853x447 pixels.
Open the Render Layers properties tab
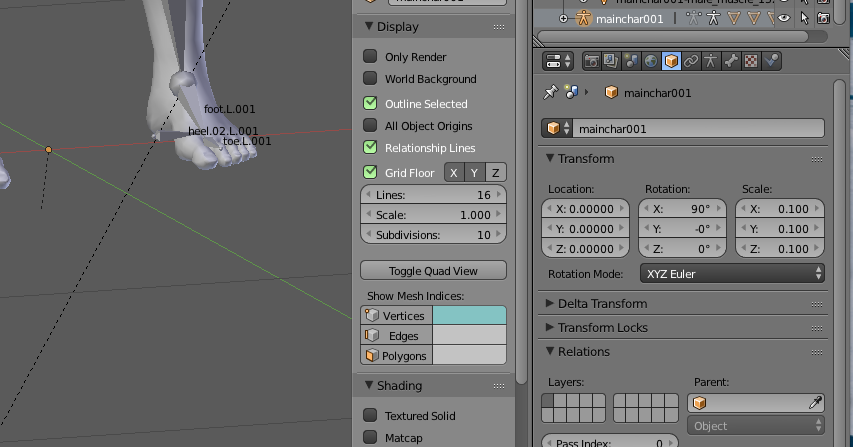pyautogui.click(x=611, y=61)
